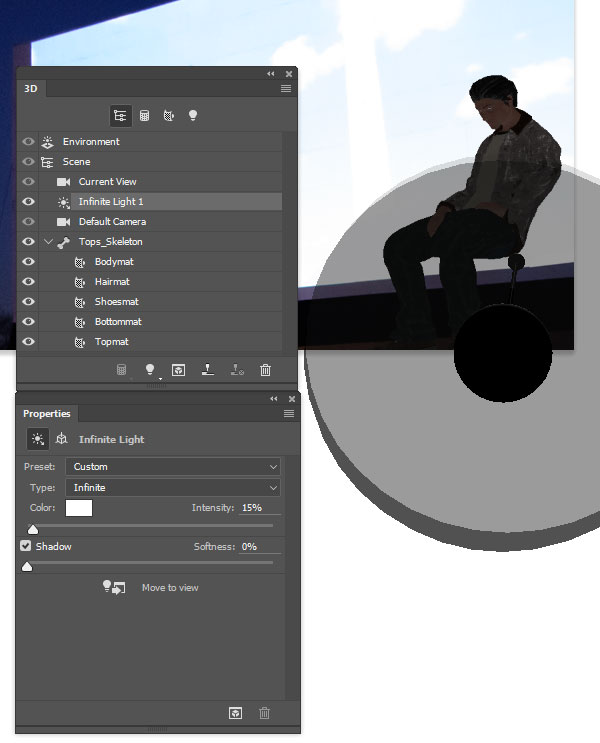Click the Move to view button
Screen dimensions: 600x743
click(x=151, y=588)
